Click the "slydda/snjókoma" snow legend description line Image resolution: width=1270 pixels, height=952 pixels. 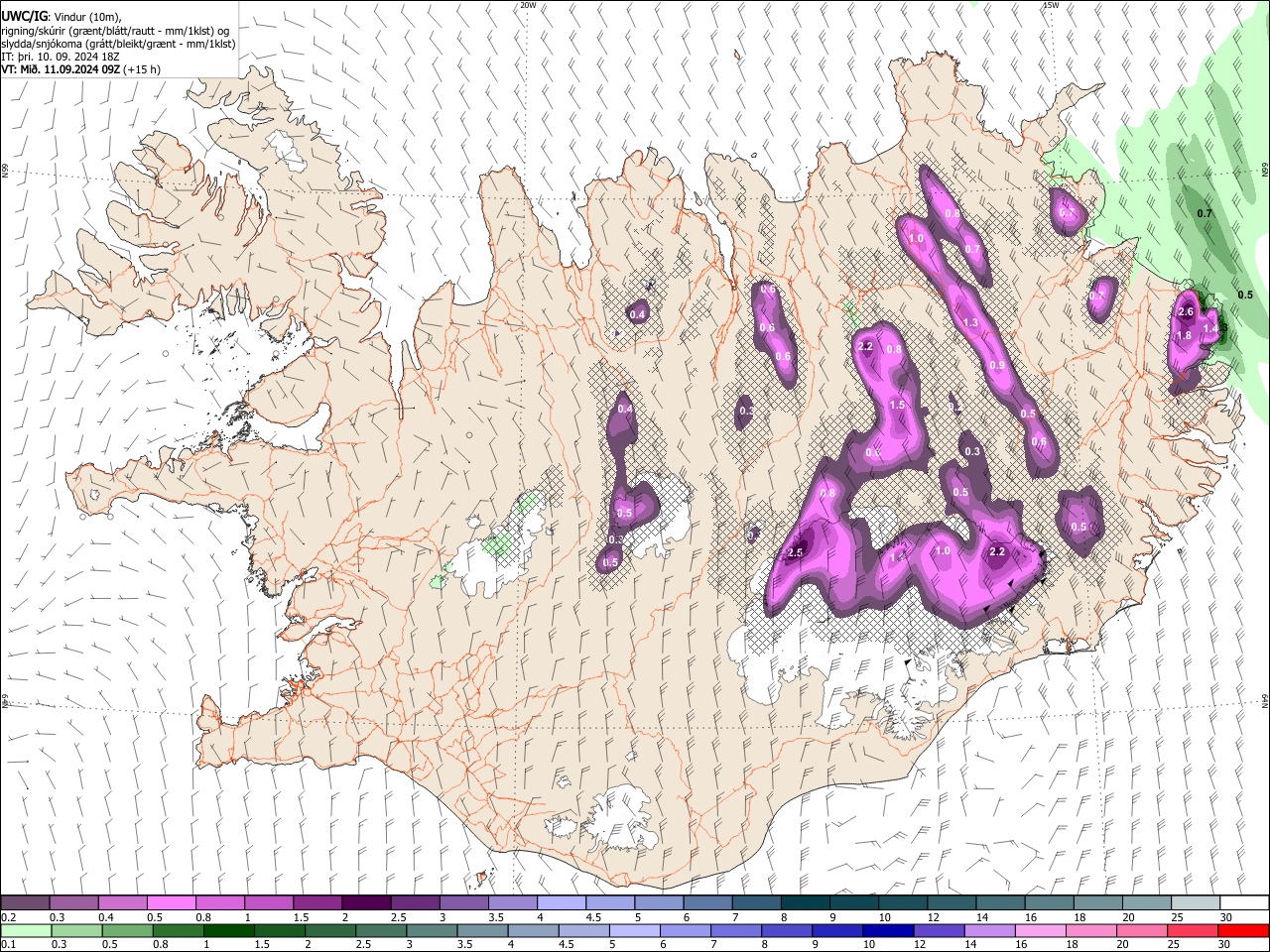point(118,44)
